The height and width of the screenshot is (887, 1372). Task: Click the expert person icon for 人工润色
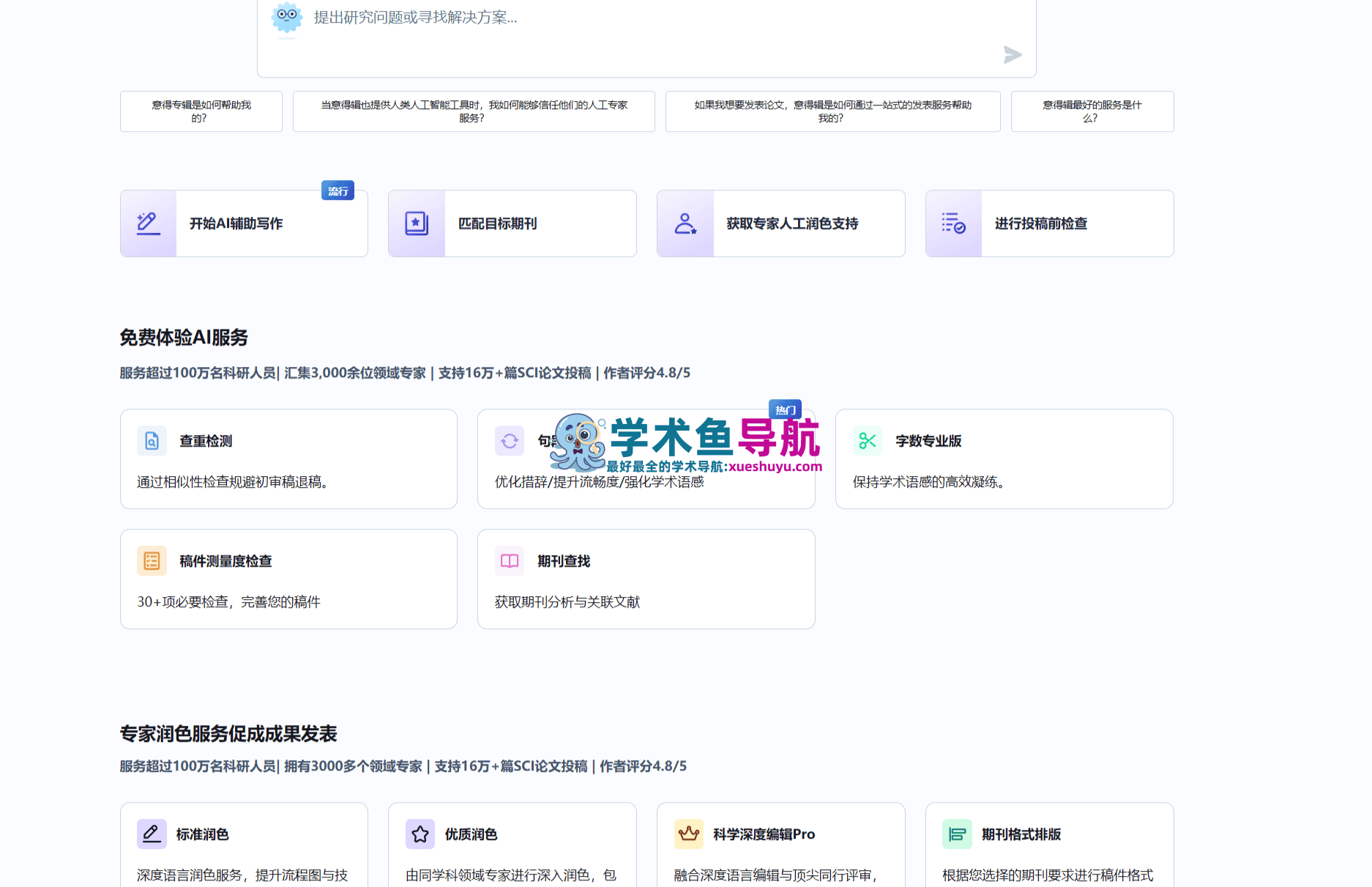click(x=685, y=223)
